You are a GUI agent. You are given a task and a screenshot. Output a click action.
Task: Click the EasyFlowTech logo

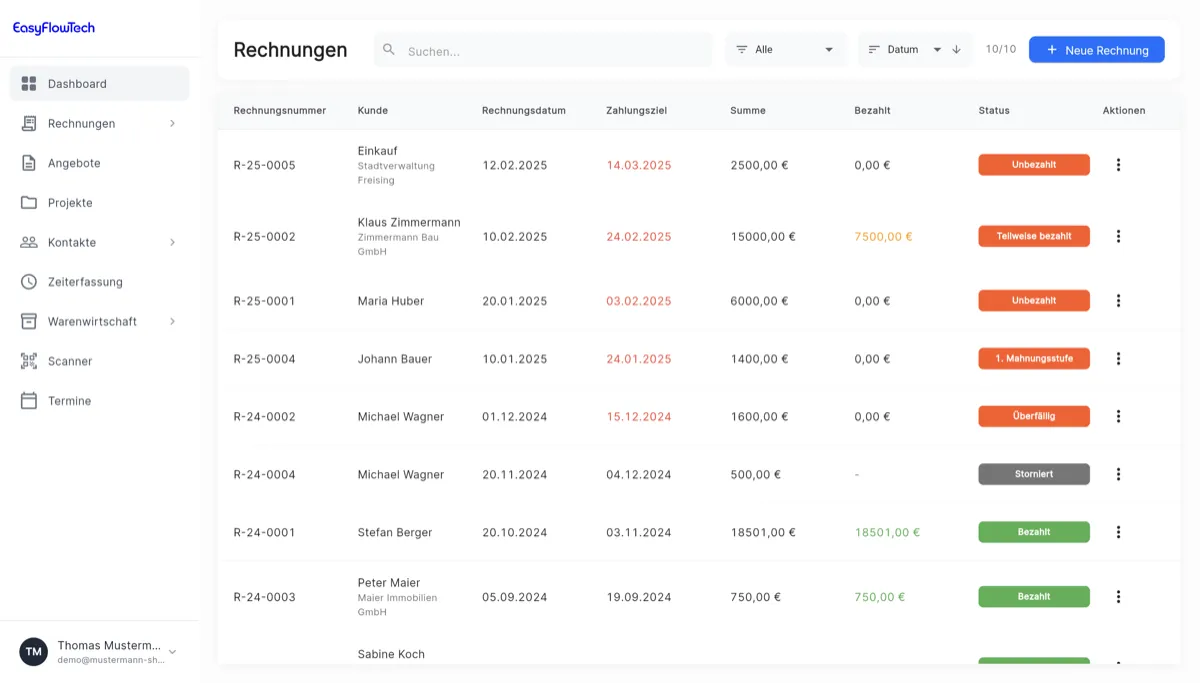coord(54,28)
